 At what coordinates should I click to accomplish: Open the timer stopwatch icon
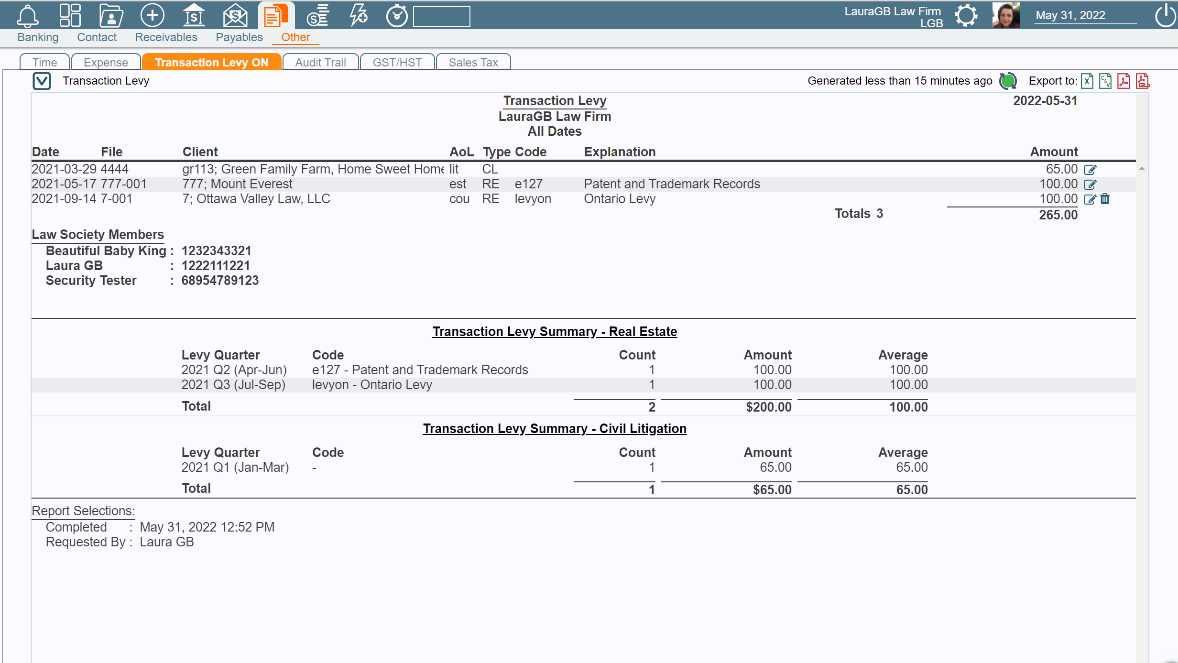pos(395,15)
